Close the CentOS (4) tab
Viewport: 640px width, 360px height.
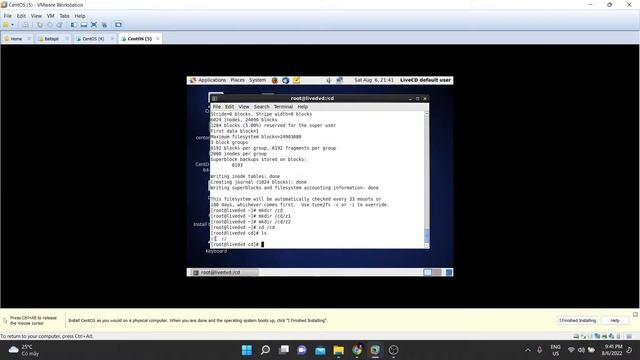tap(112, 39)
